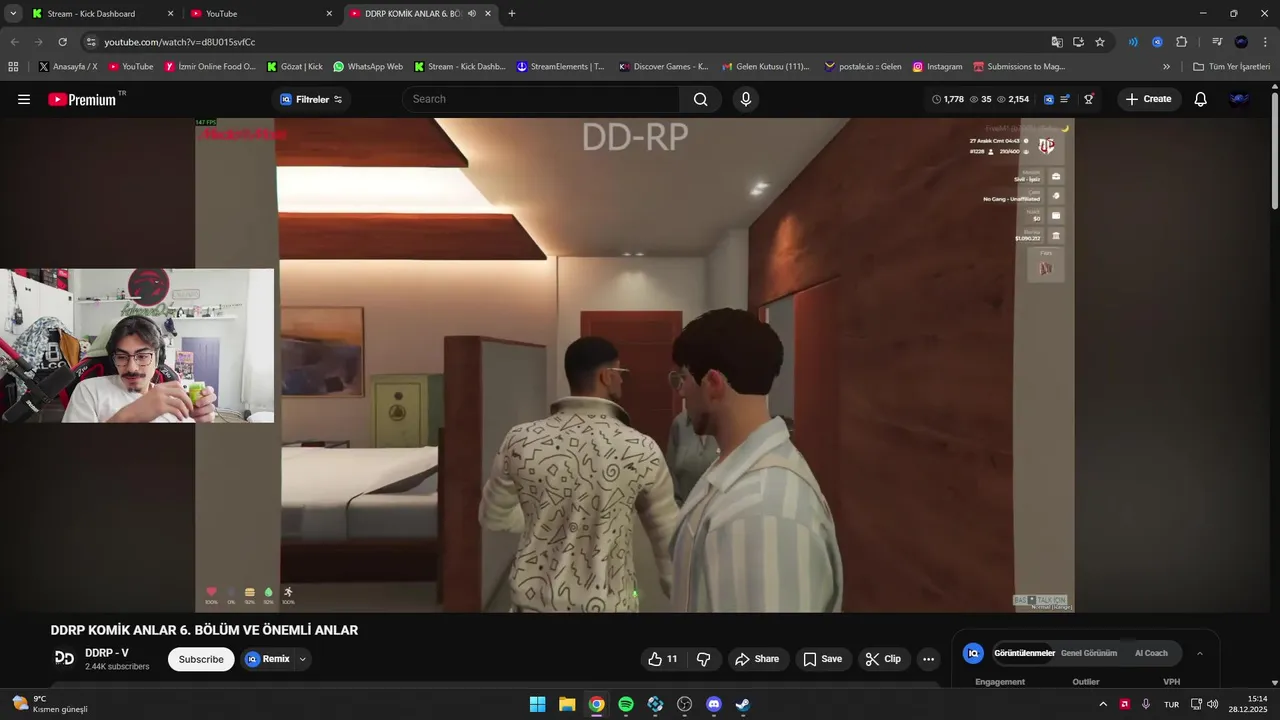Open the weather widget on taskbar
The width and height of the screenshot is (1280, 720).
point(48,704)
